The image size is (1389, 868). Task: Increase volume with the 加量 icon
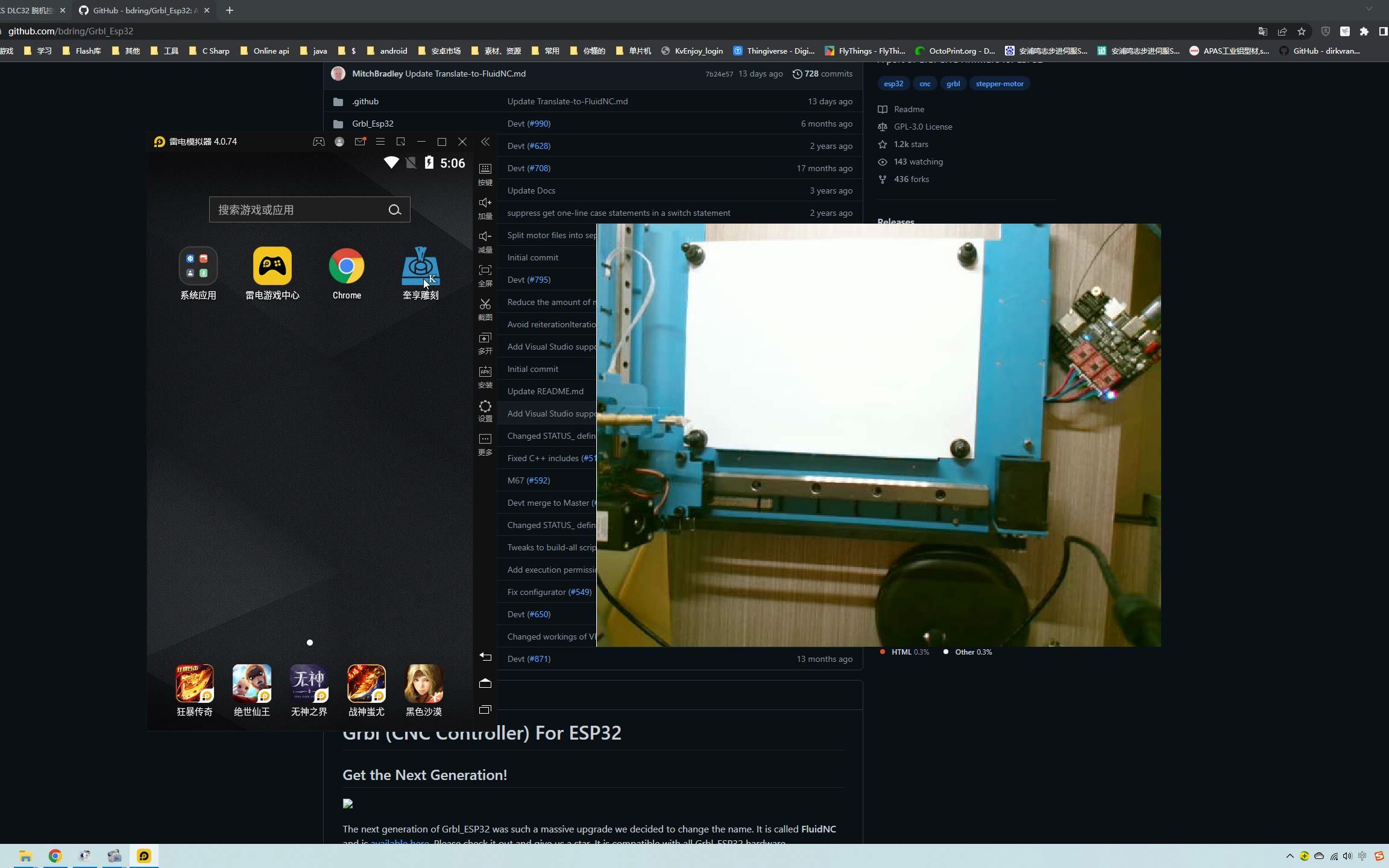point(485,203)
